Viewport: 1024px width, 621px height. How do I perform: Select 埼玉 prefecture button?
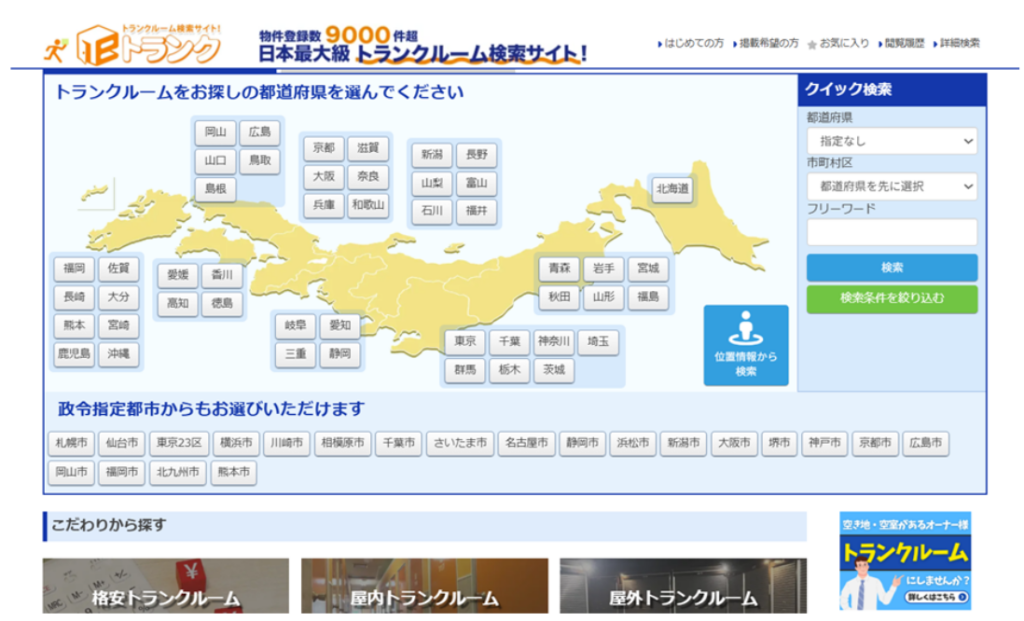(598, 342)
